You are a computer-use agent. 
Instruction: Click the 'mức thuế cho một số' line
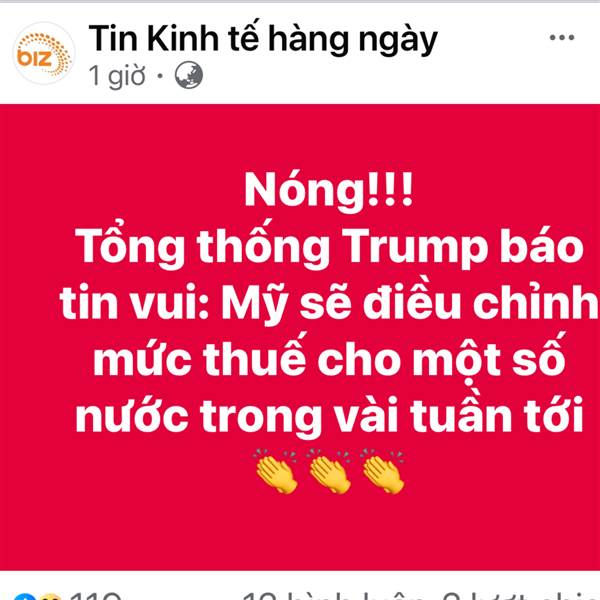pos(329,358)
